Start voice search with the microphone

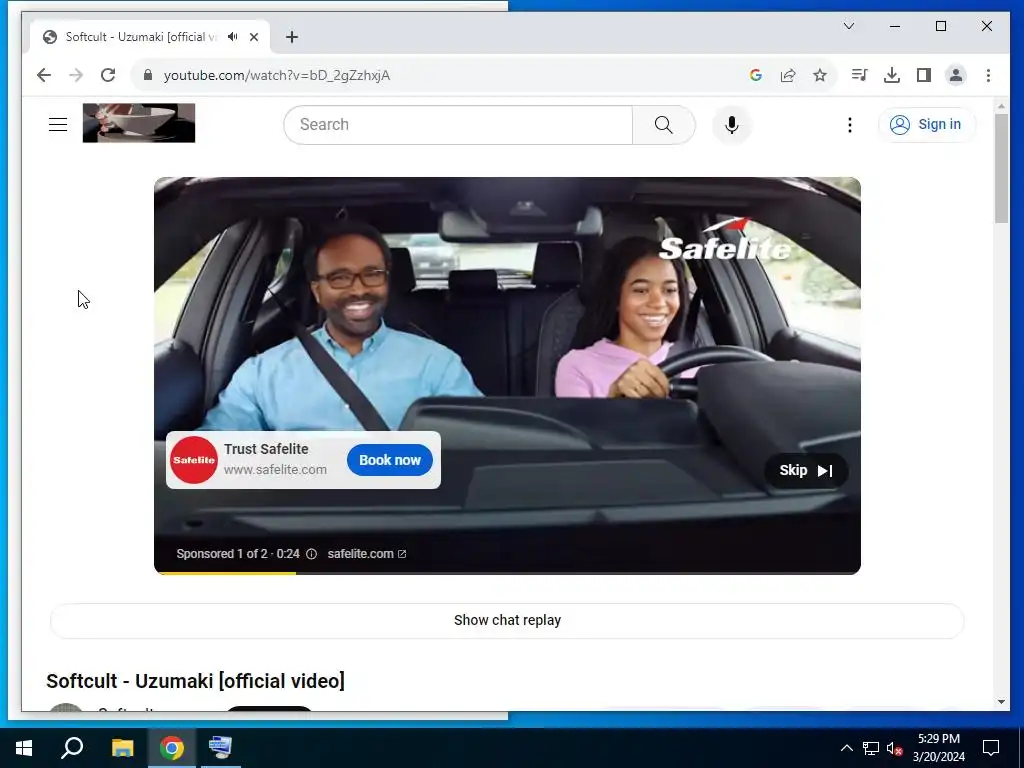[x=732, y=125]
